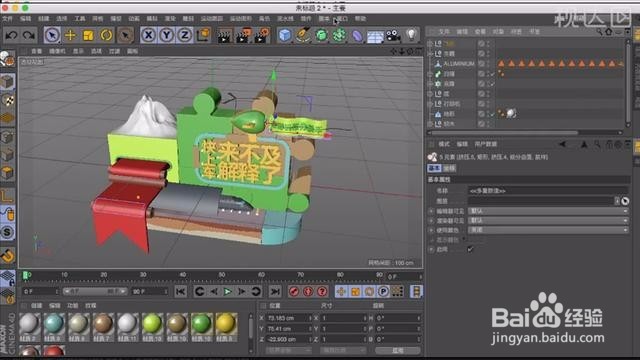The image size is (640, 360).
Task: Click the Y position field 75.41 cm
Action: (289, 329)
